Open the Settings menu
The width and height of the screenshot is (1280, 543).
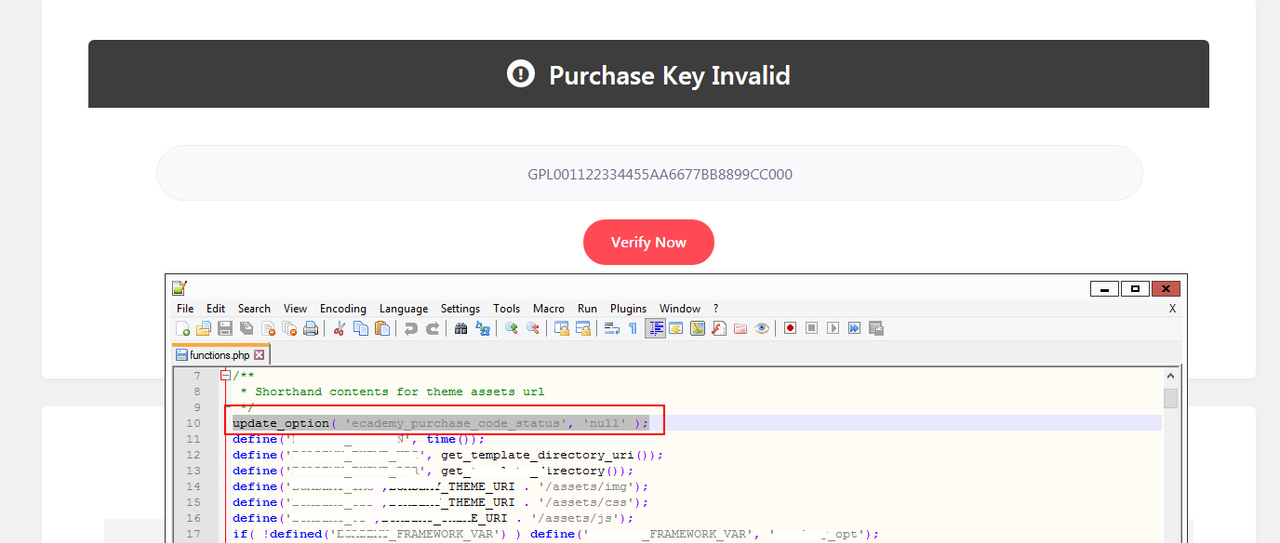(x=460, y=308)
